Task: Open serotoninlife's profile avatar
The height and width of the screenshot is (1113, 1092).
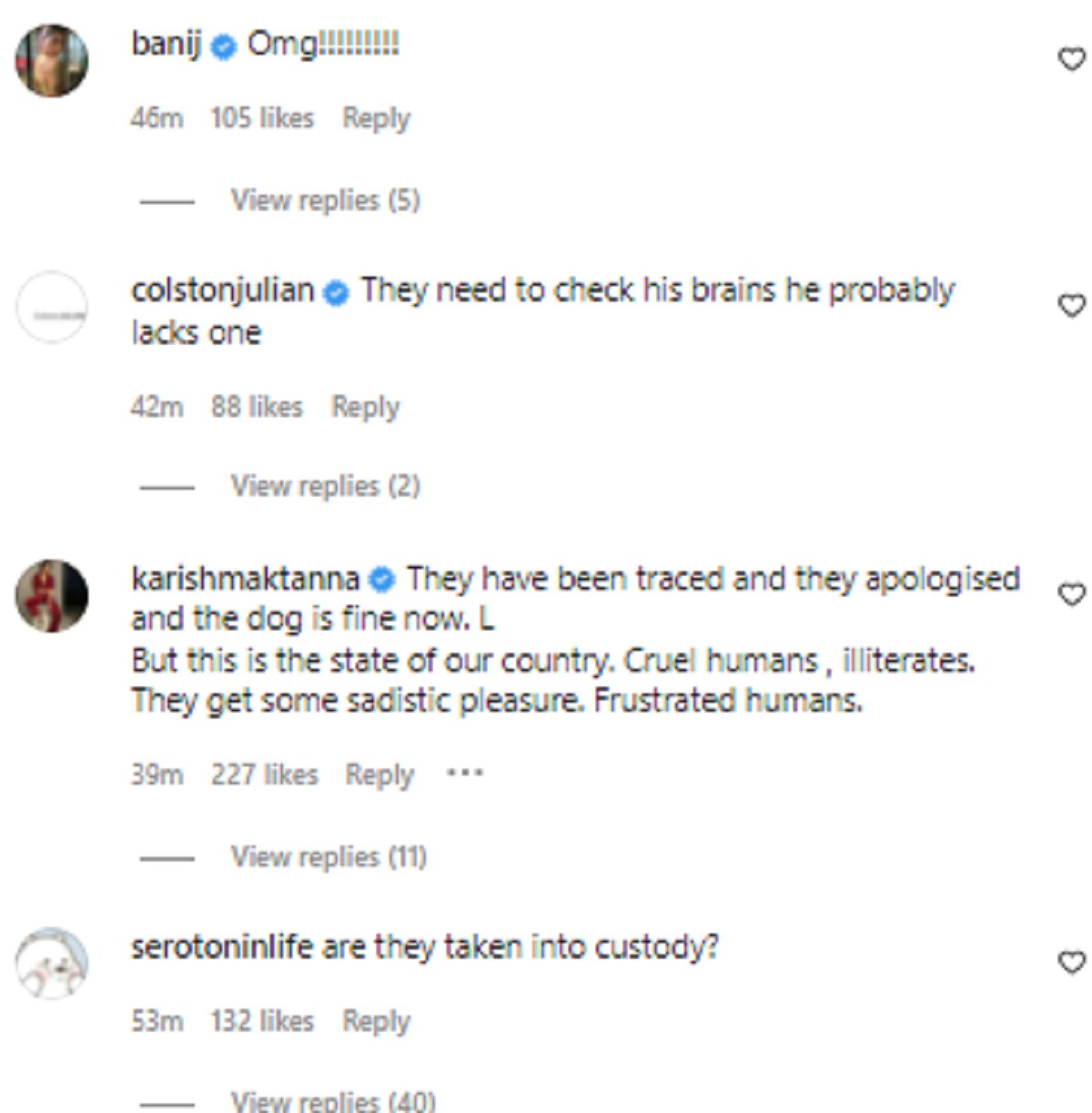Action: (x=52, y=963)
